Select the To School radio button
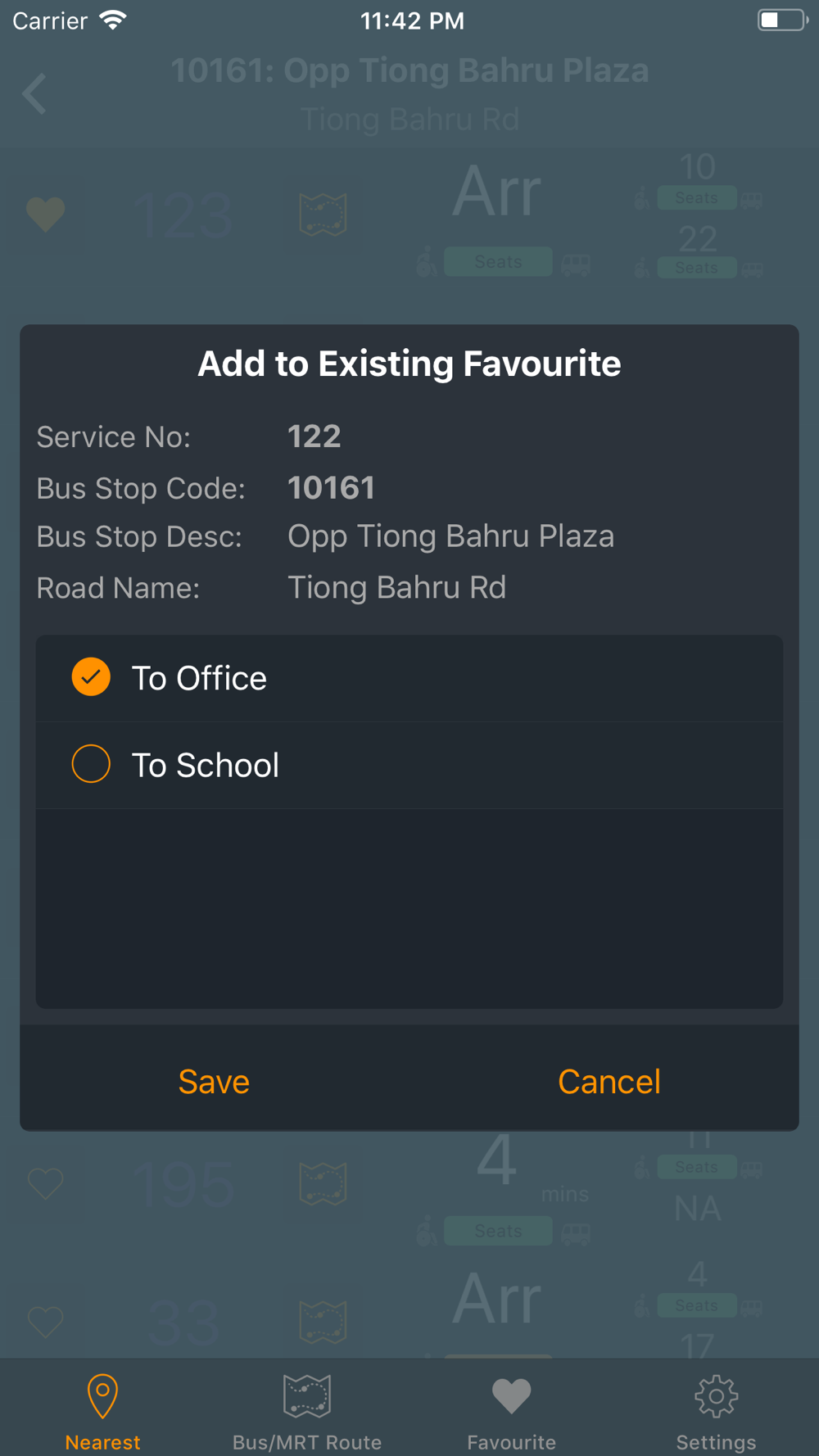This screenshot has width=819, height=1456. 91,764
